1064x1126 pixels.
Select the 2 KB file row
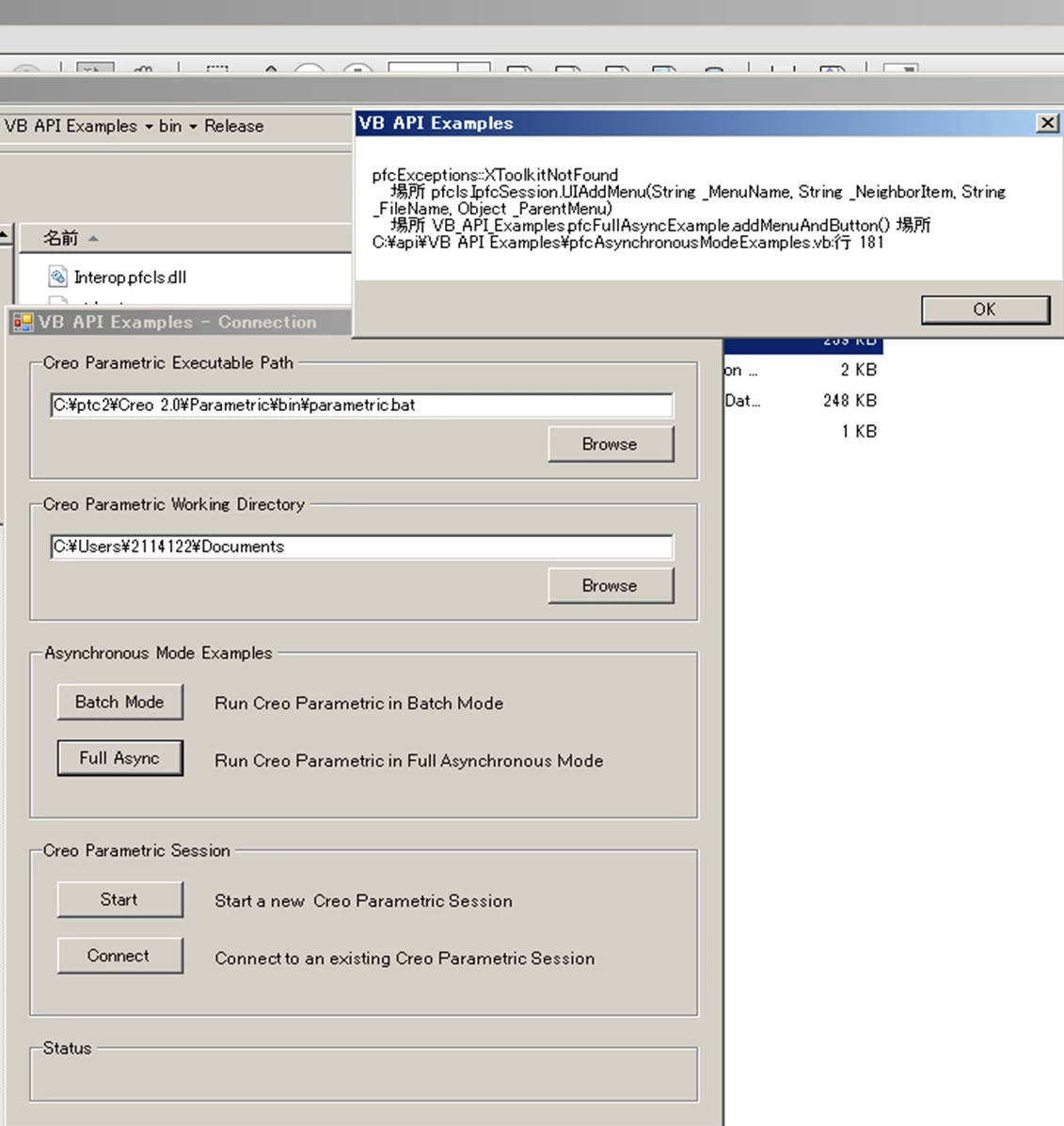click(x=802, y=370)
